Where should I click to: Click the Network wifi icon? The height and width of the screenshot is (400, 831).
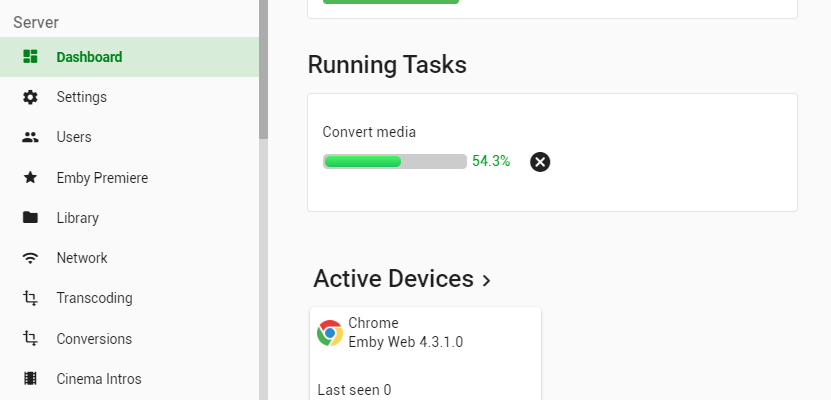coord(31,258)
